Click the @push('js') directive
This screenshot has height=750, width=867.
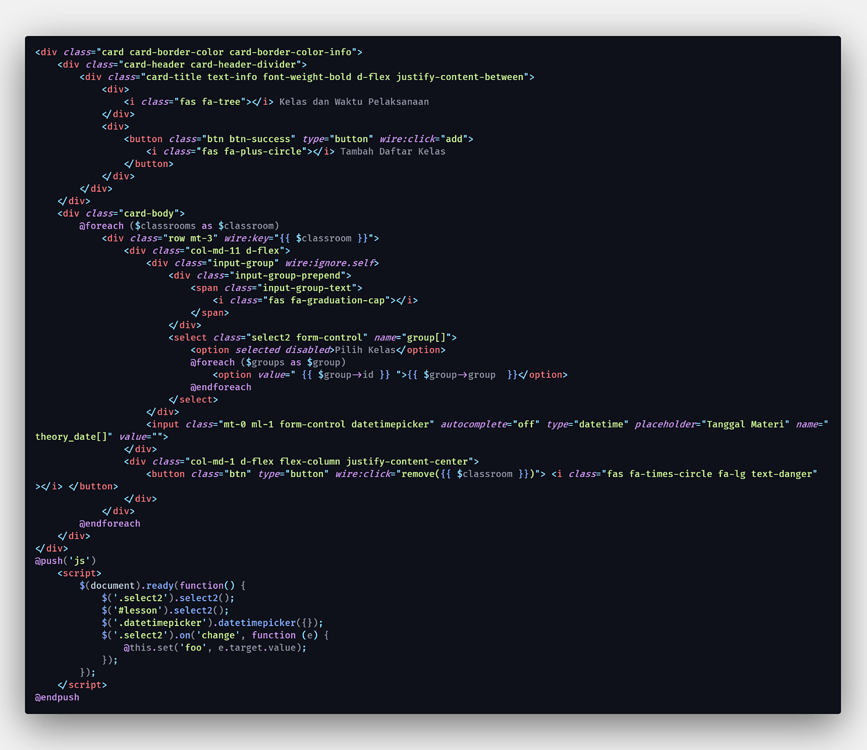click(66, 561)
